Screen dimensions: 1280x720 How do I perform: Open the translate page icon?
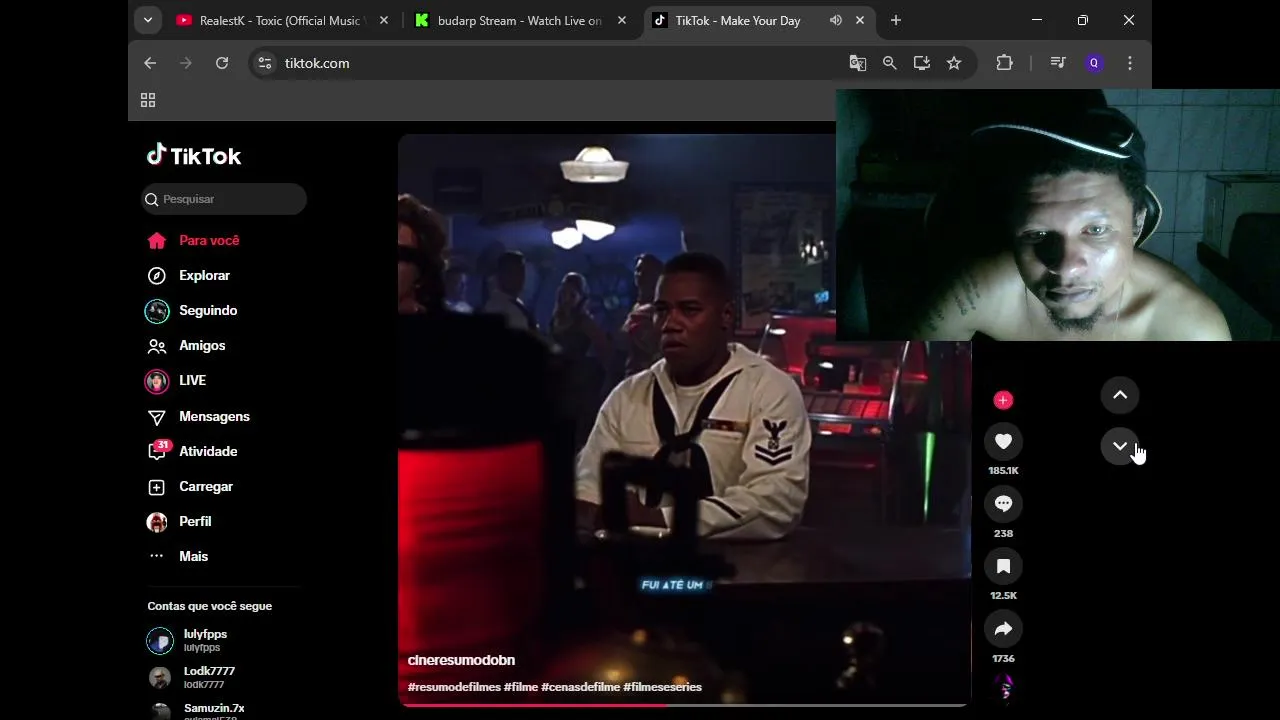coord(858,63)
